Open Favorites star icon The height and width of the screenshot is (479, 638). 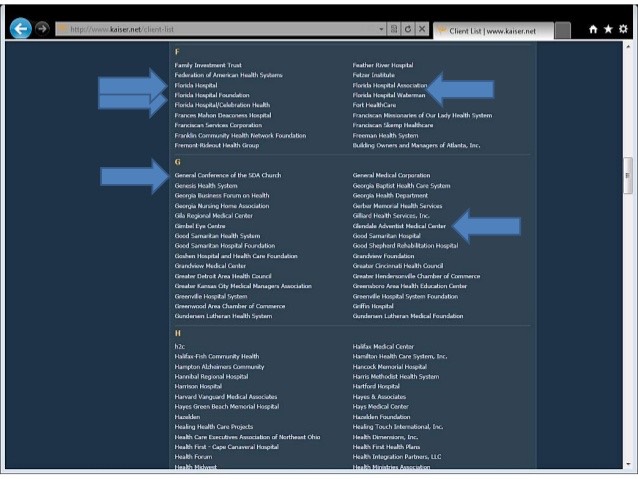608,29
